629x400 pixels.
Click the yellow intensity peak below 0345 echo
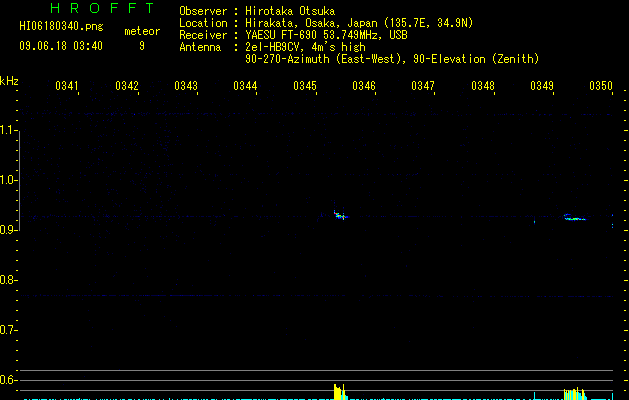tap(339, 392)
